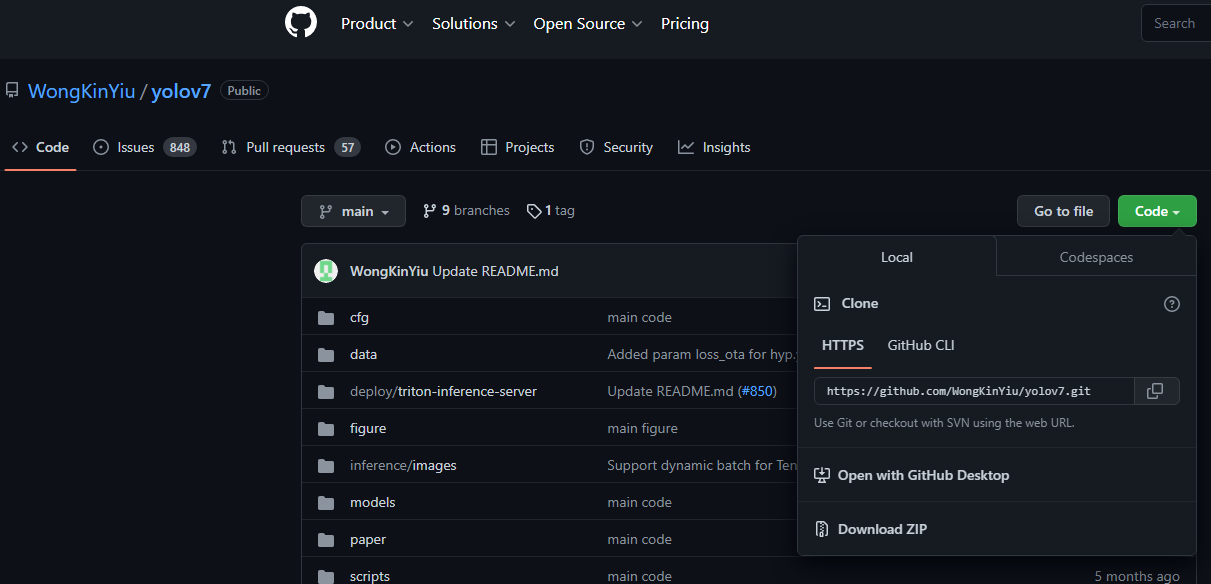Open the Issues tab
The height and width of the screenshot is (584, 1211).
pyautogui.click(x=145, y=147)
